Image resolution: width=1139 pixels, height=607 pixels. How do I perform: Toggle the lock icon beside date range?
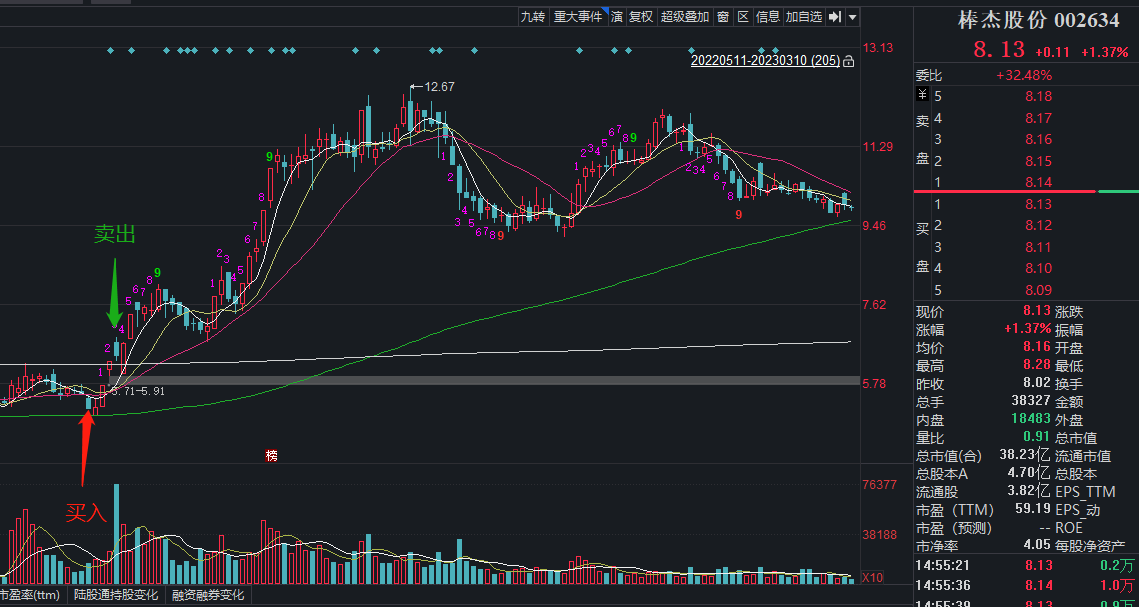click(x=849, y=61)
